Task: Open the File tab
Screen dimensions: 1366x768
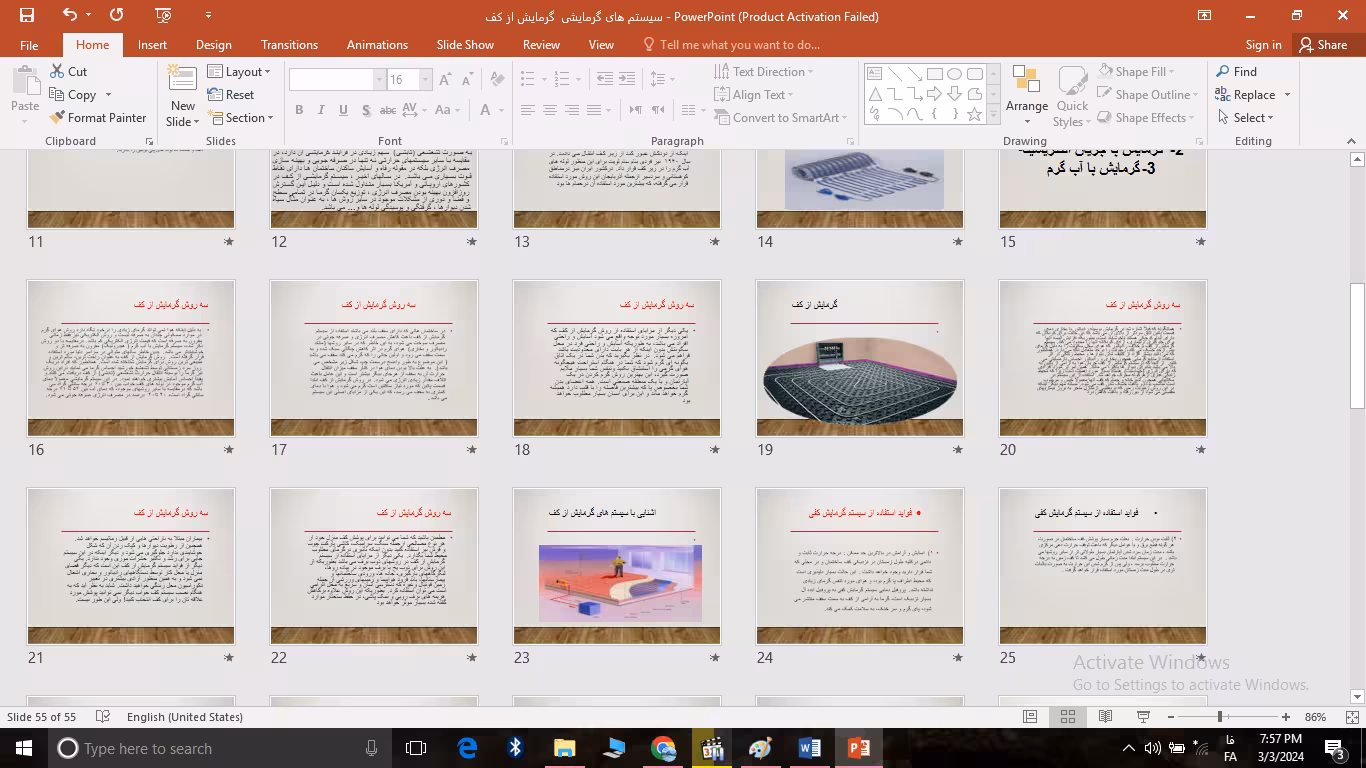Action: (x=29, y=45)
